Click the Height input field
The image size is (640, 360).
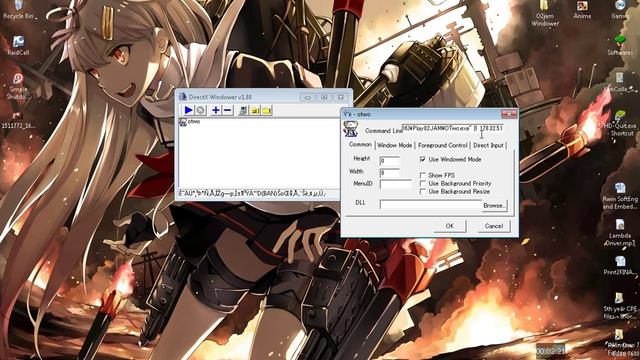point(389,161)
